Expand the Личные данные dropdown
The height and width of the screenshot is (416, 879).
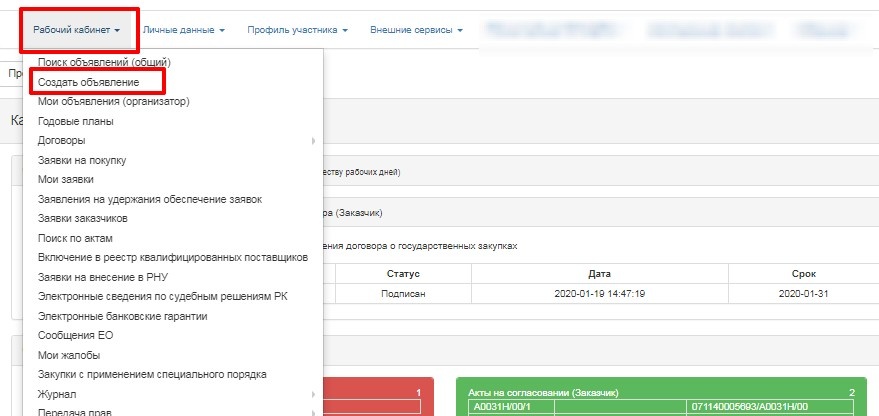point(183,30)
